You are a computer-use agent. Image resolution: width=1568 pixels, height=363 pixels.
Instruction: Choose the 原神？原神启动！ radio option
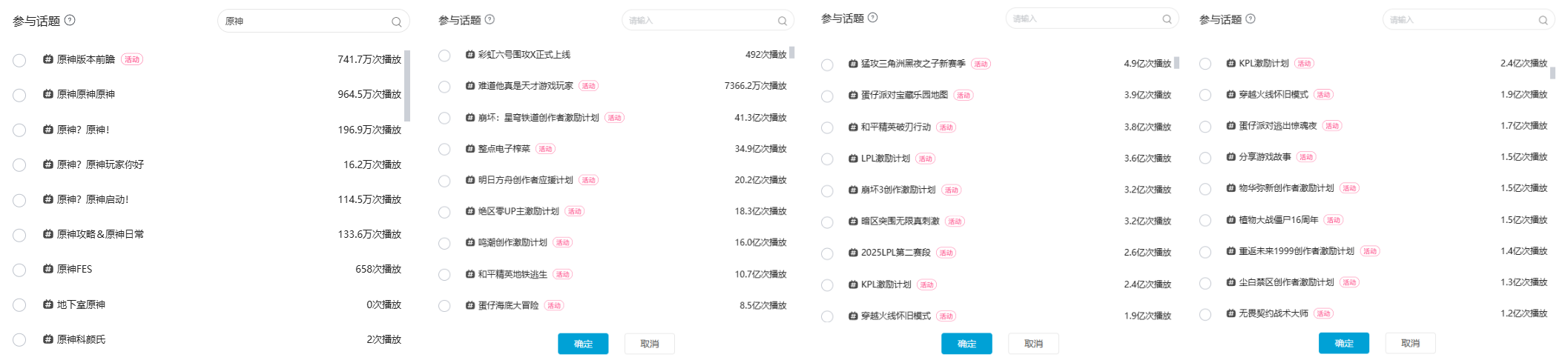tap(19, 201)
